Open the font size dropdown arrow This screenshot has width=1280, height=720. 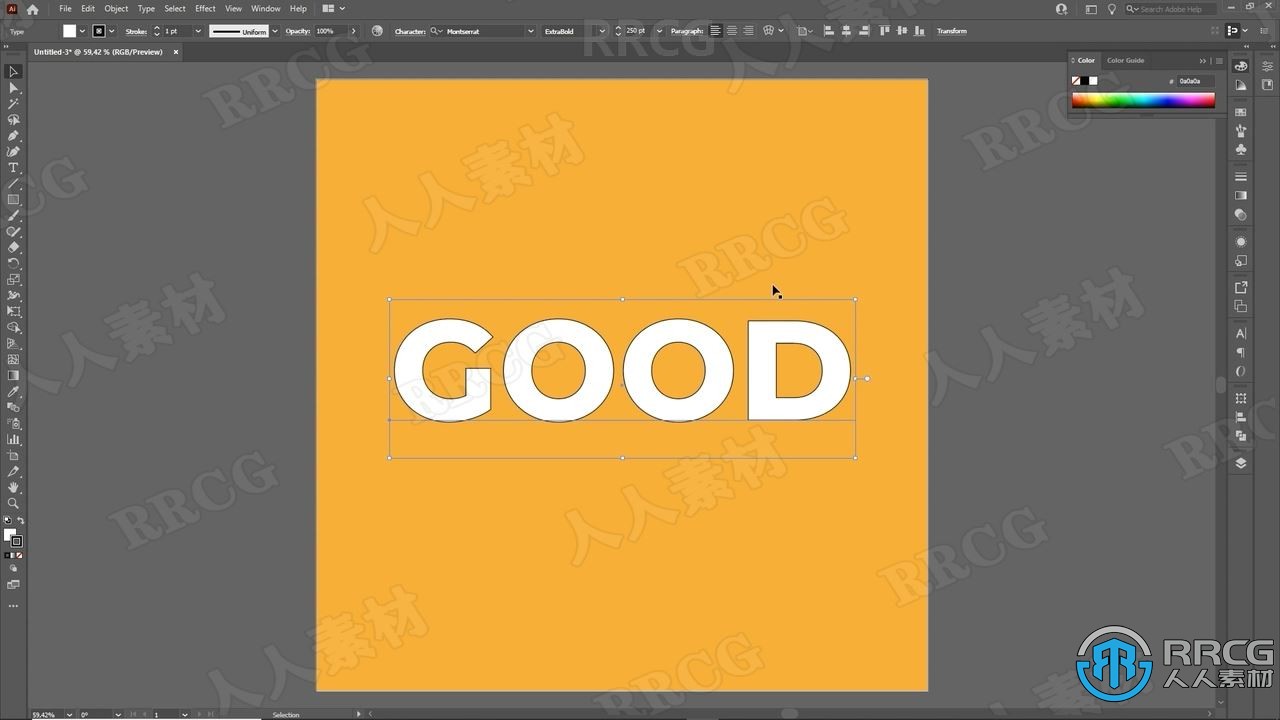click(x=659, y=31)
